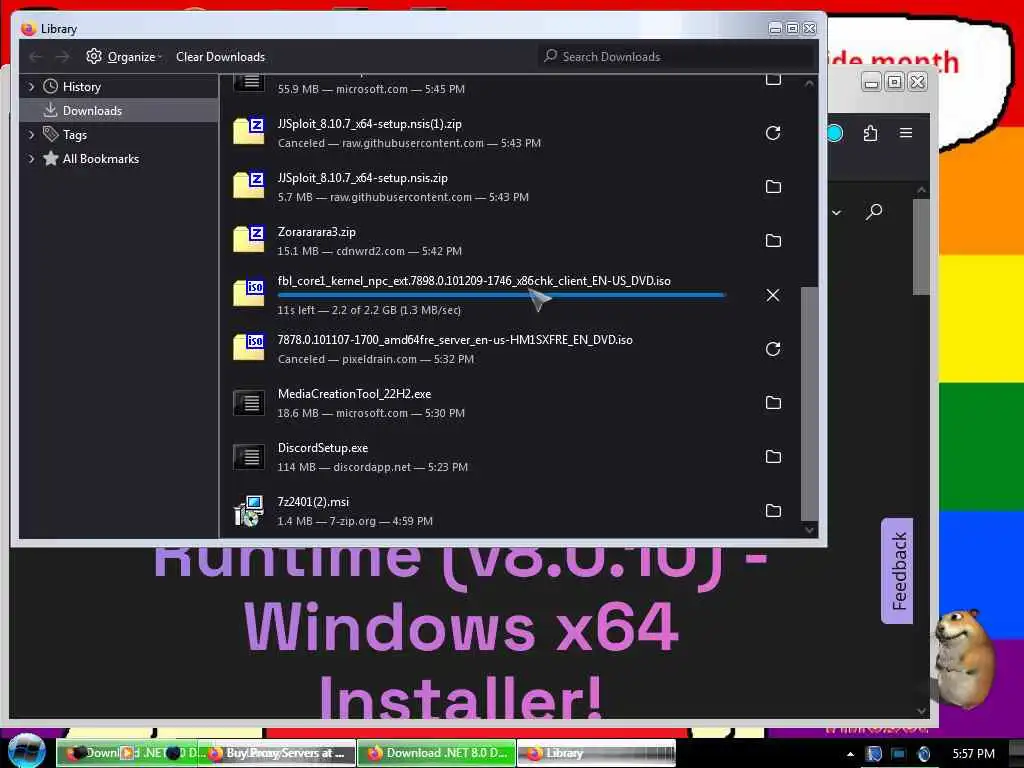The image size is (1024, 768).
Task: Switch to Buy Proxy Servers taskbar window
Action: pyautogui.click(x=278, y=753)
